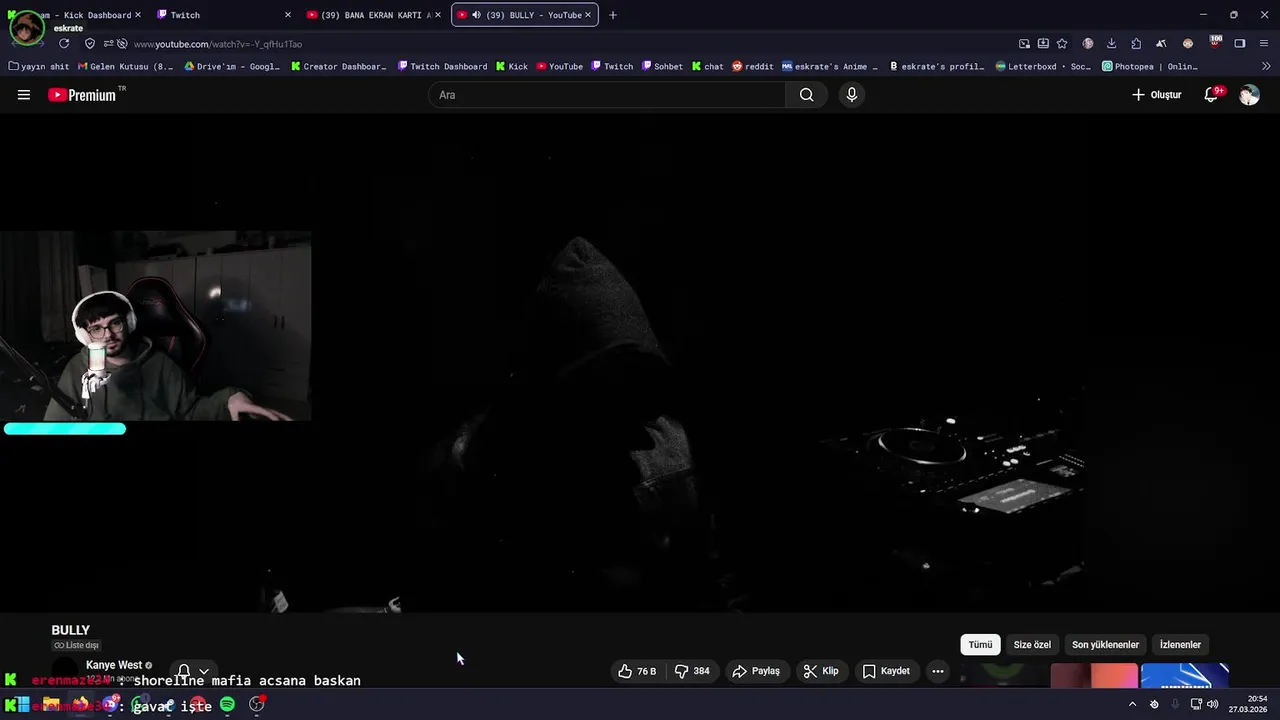This screenshot has width=1280, height=720.
Task: Open a new browser tab
Action: [x=613, y=15]
